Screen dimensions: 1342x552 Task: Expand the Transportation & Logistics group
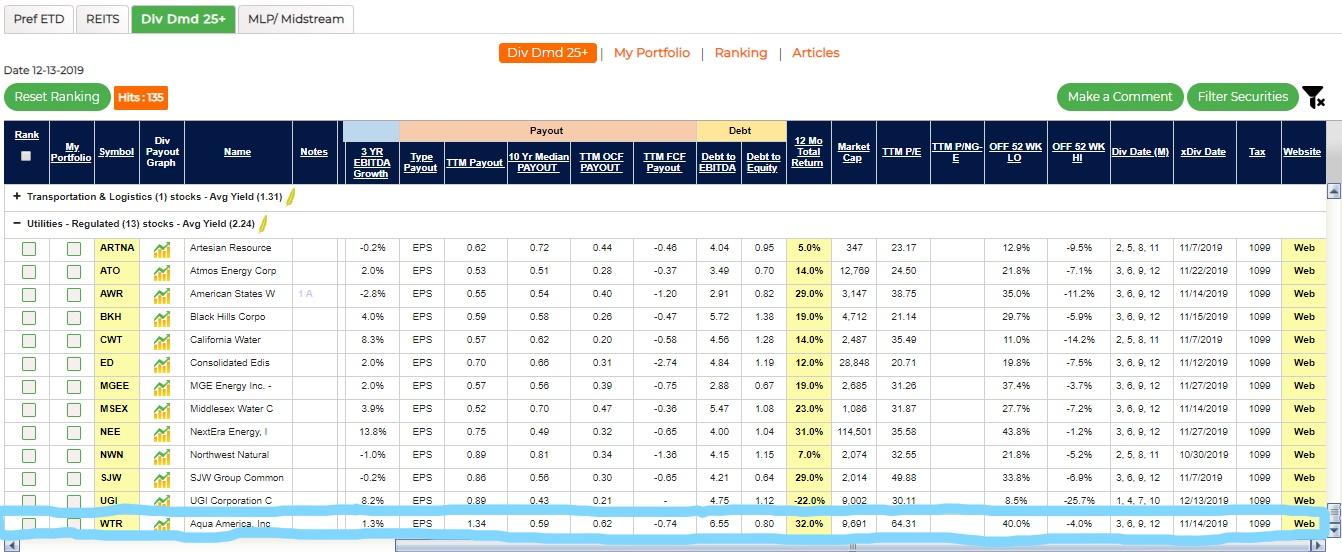click(x=17, y=197)
